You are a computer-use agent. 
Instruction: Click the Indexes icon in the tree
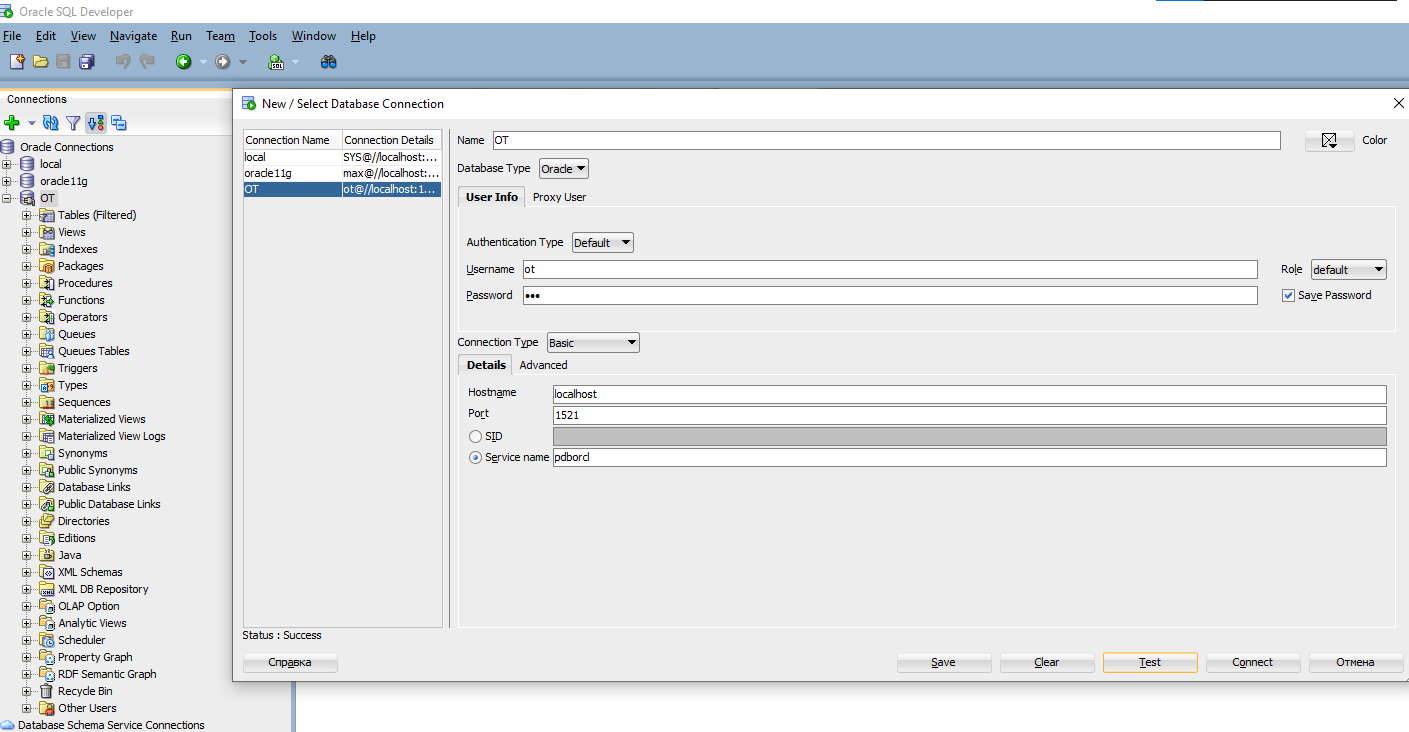tap(48, 249)
